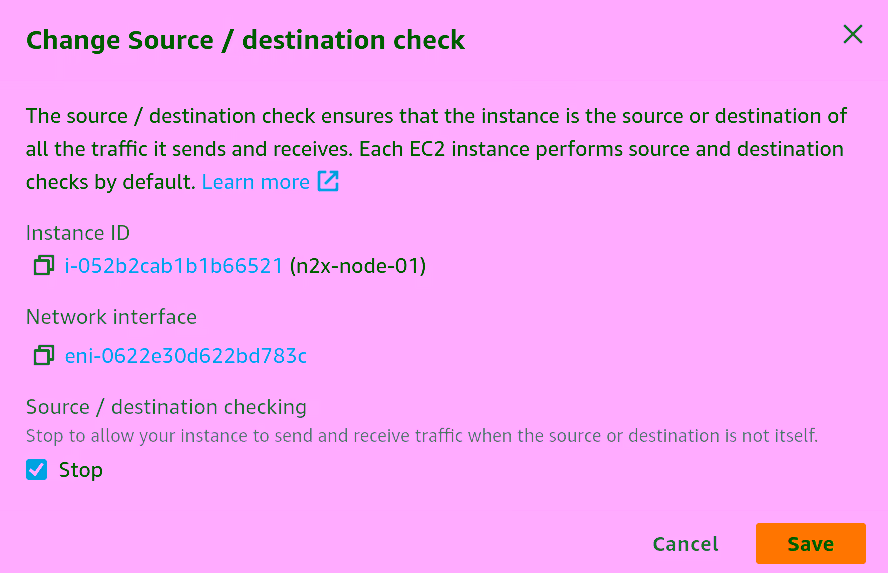Click the Source / destination checking label

point(166,407)
